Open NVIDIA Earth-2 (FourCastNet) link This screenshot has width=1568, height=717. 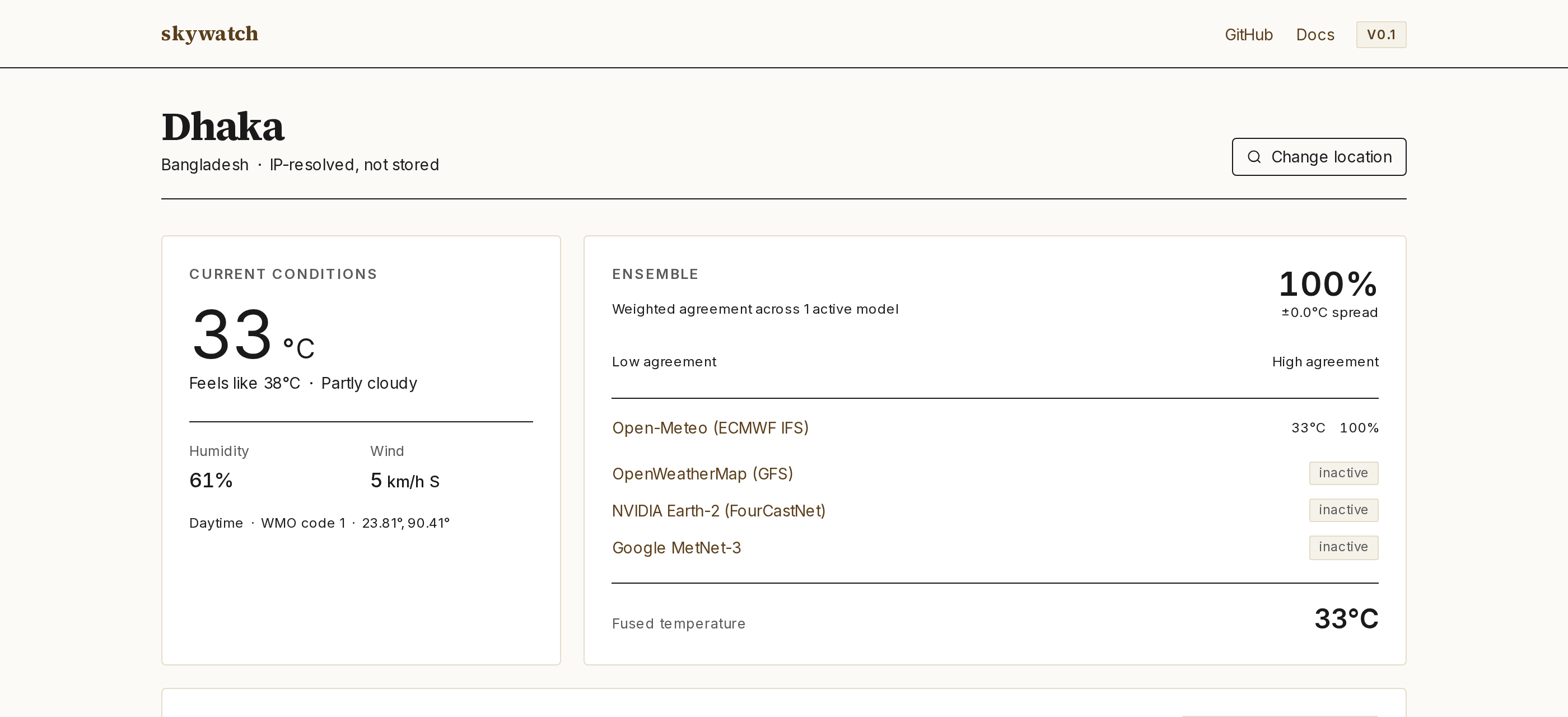click(718, 511)
